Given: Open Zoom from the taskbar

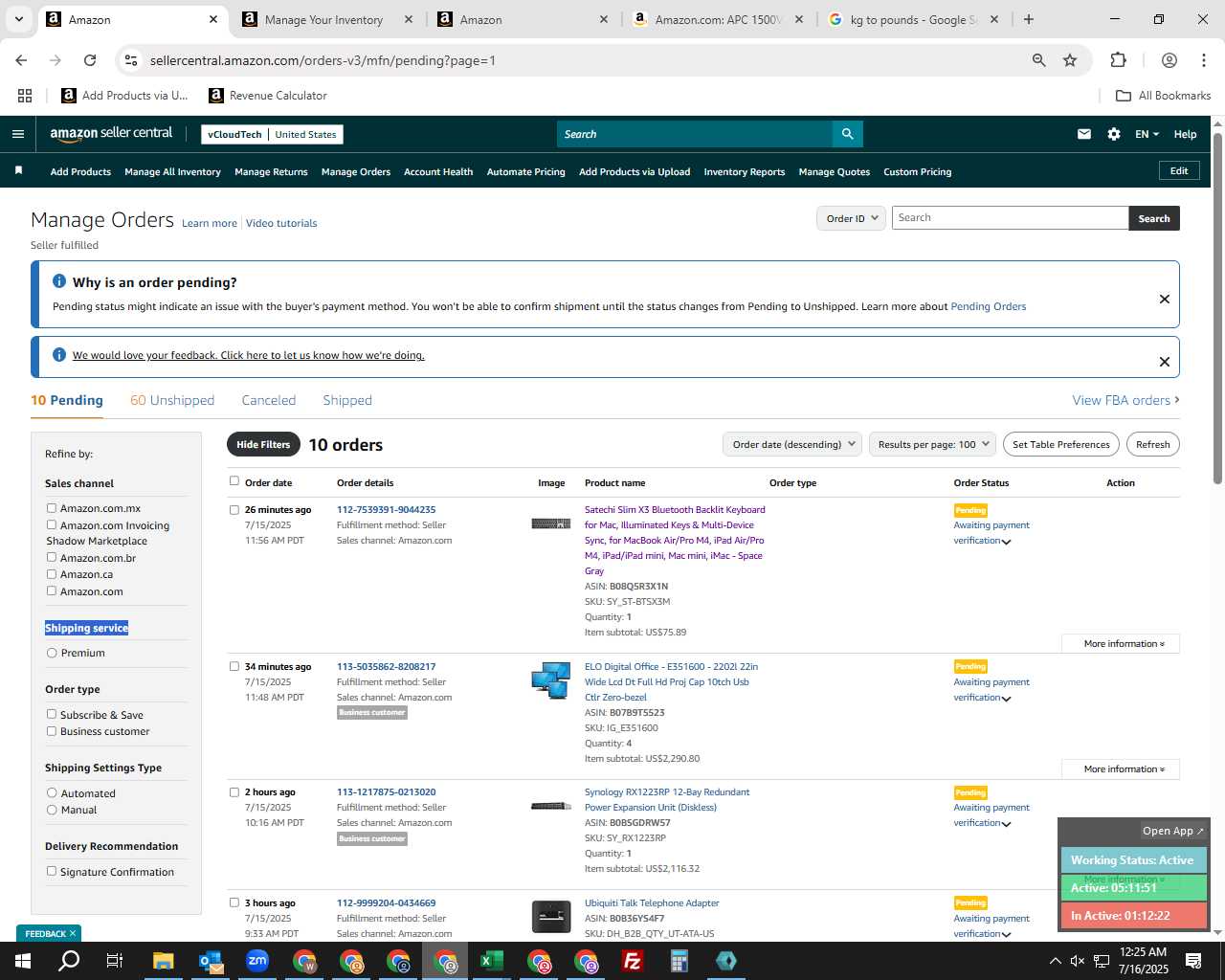Looking at the screenshot, I should [256, 961].
